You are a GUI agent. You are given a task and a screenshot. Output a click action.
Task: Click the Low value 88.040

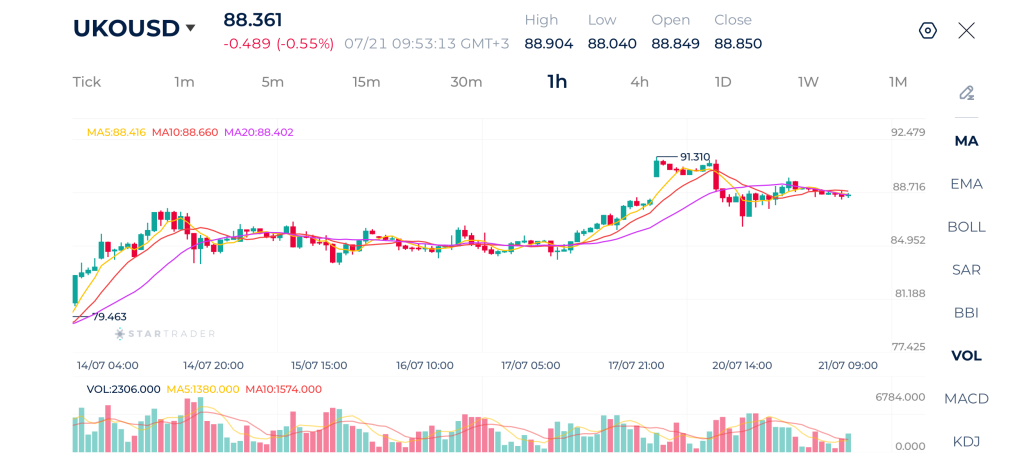click(x=612, y=44)
